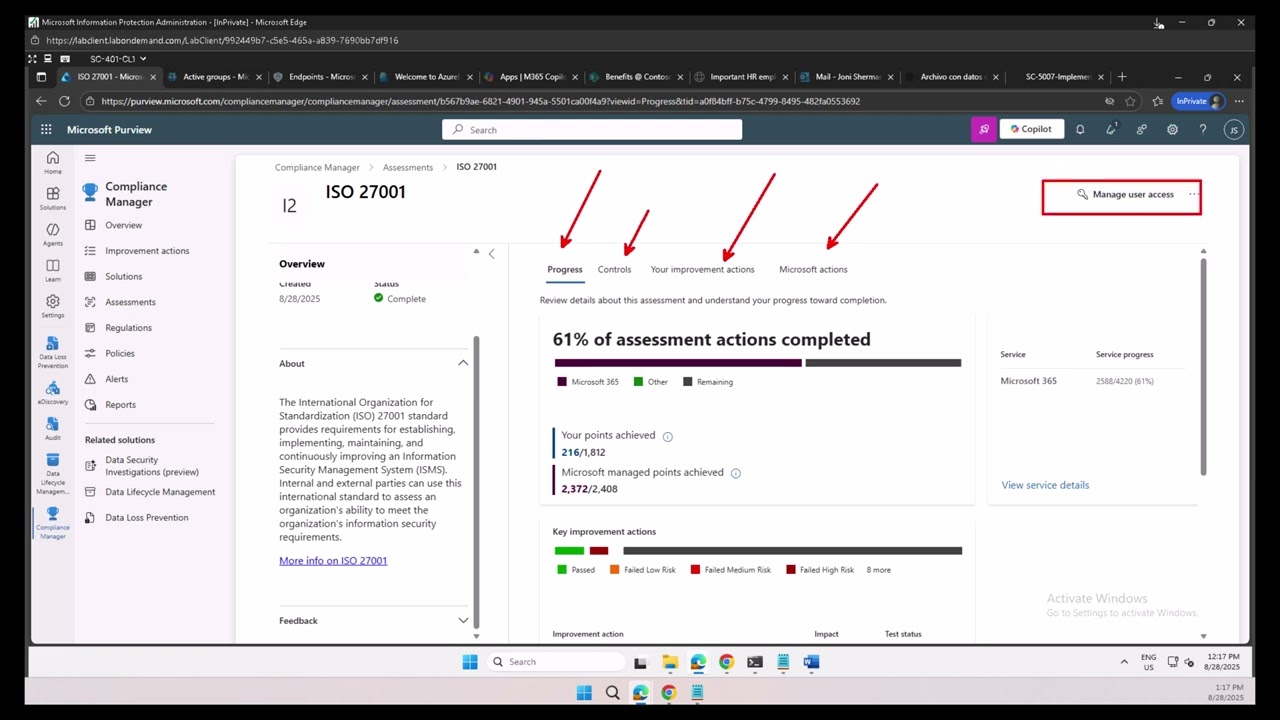Image resolution: width=1280 pixels, height=720 pixels.
Task: Go back in the browser
Action: click(x=41, y=101)
